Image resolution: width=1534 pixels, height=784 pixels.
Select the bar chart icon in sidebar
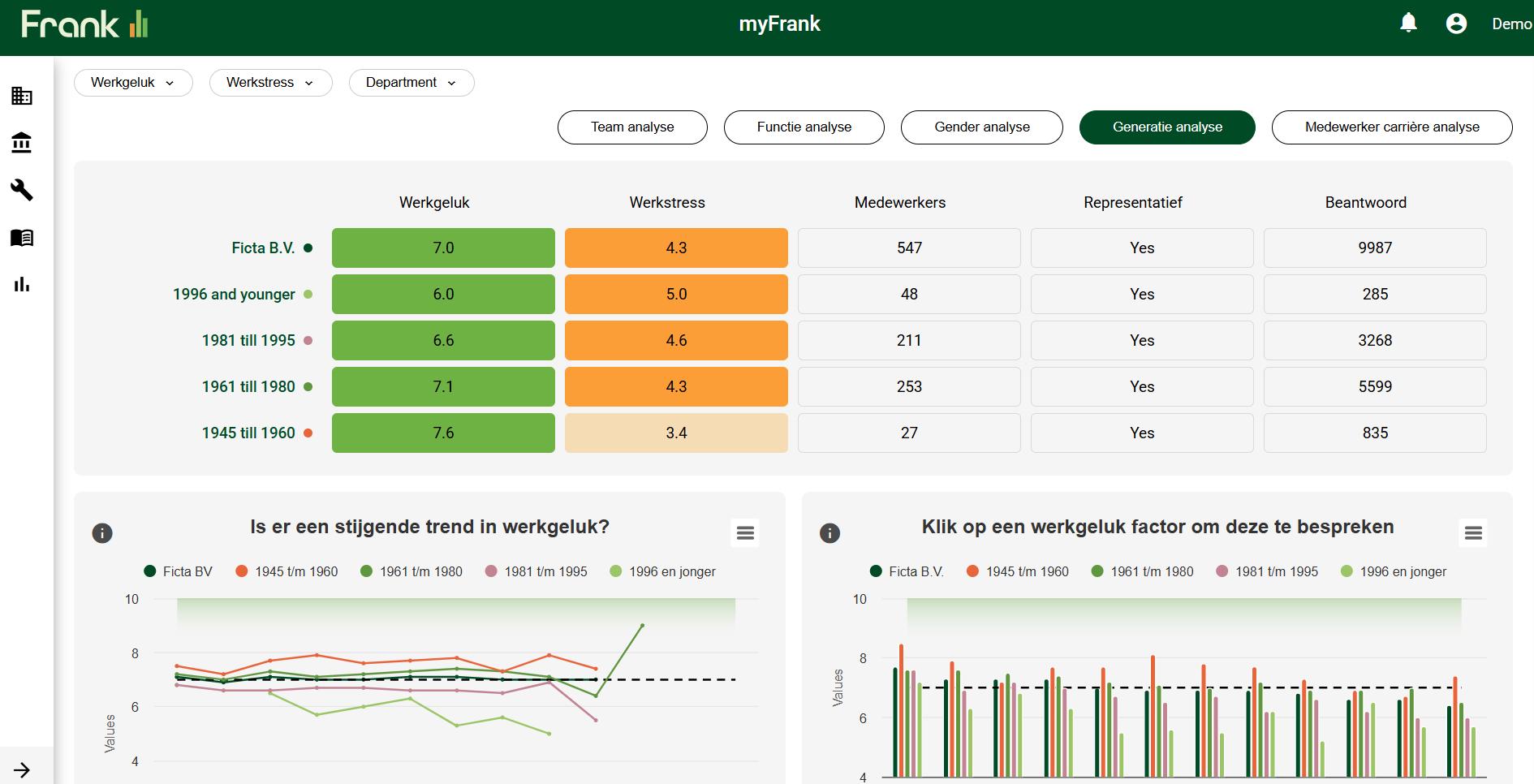[22, 284]
